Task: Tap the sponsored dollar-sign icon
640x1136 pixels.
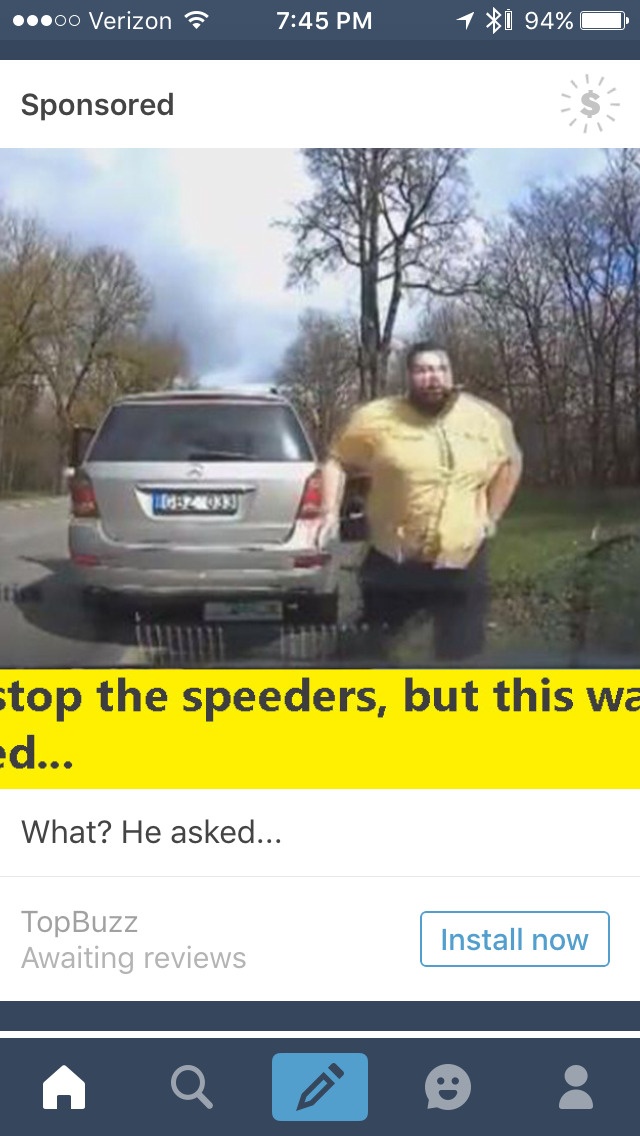Action: [x=590, y=104]
